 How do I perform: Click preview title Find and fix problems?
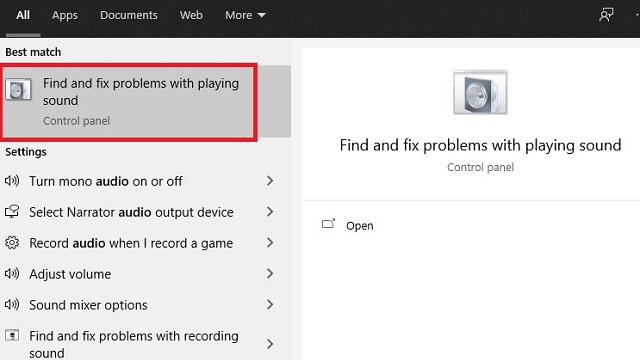pyautogui.click(x=480, y=145)
